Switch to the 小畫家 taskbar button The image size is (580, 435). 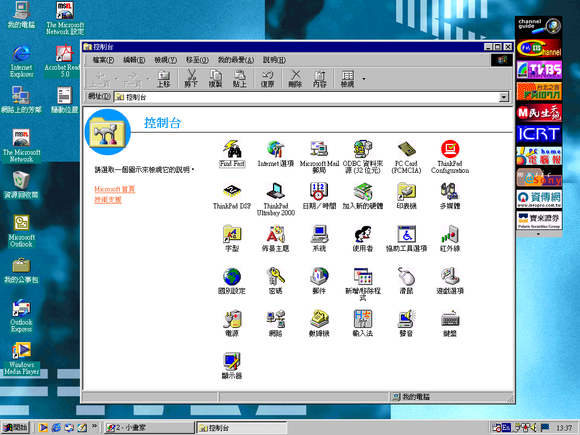(x=149, y=428)
